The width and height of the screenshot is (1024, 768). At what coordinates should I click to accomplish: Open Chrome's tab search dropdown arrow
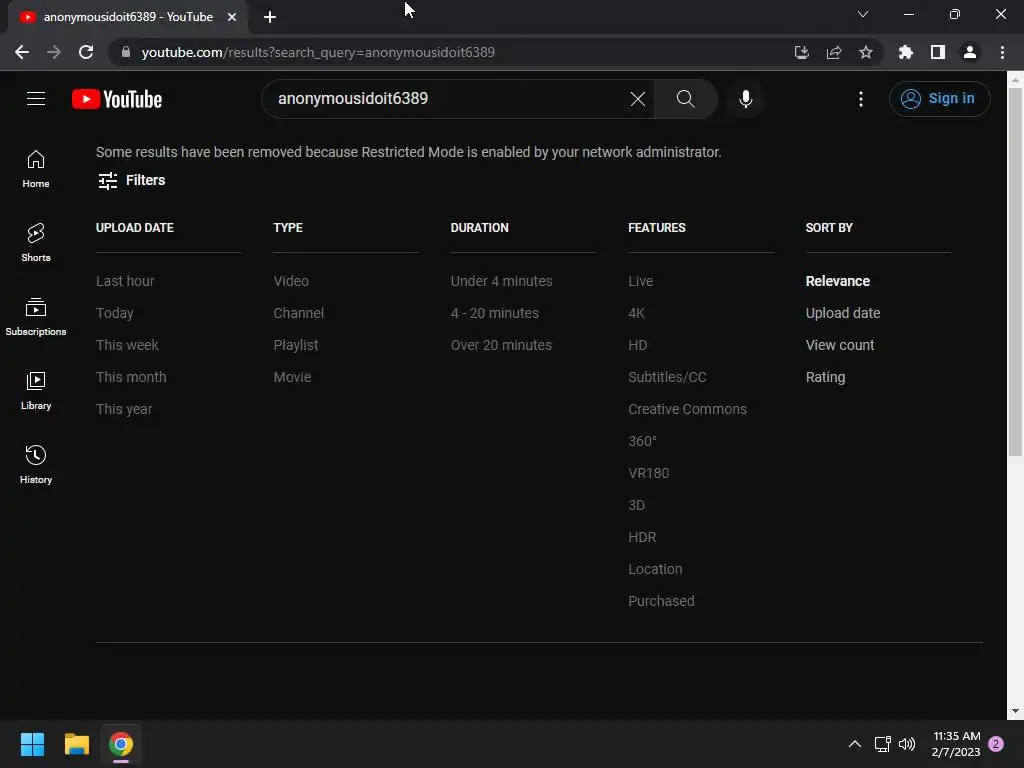(863, 14)
